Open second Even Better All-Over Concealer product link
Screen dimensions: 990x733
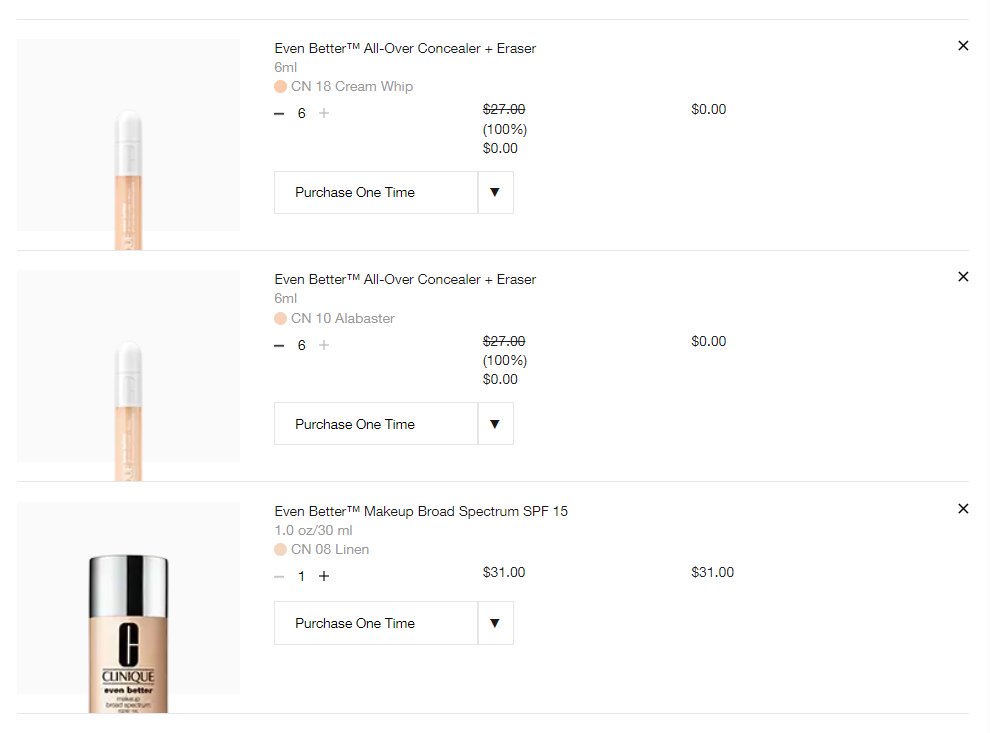(405, 280)
